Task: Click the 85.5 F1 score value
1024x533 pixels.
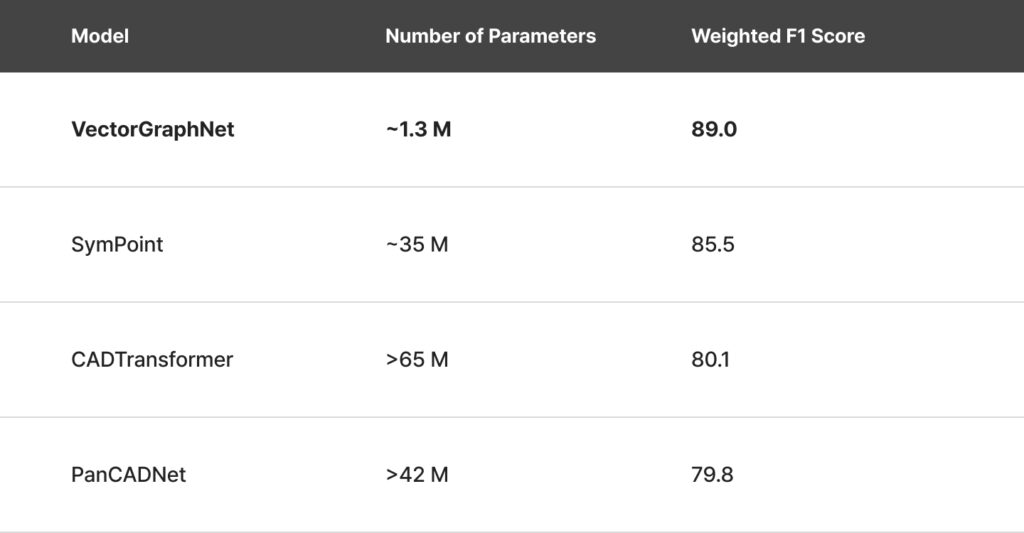Action: pos(713,244)
